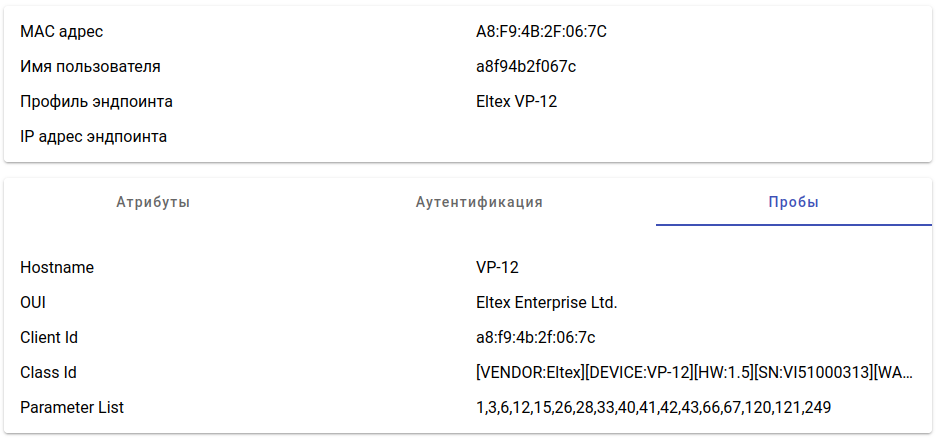This screenshot has height=439, width=938.
Task: Click the MAC адрес label
Action: tap(61, 32)
